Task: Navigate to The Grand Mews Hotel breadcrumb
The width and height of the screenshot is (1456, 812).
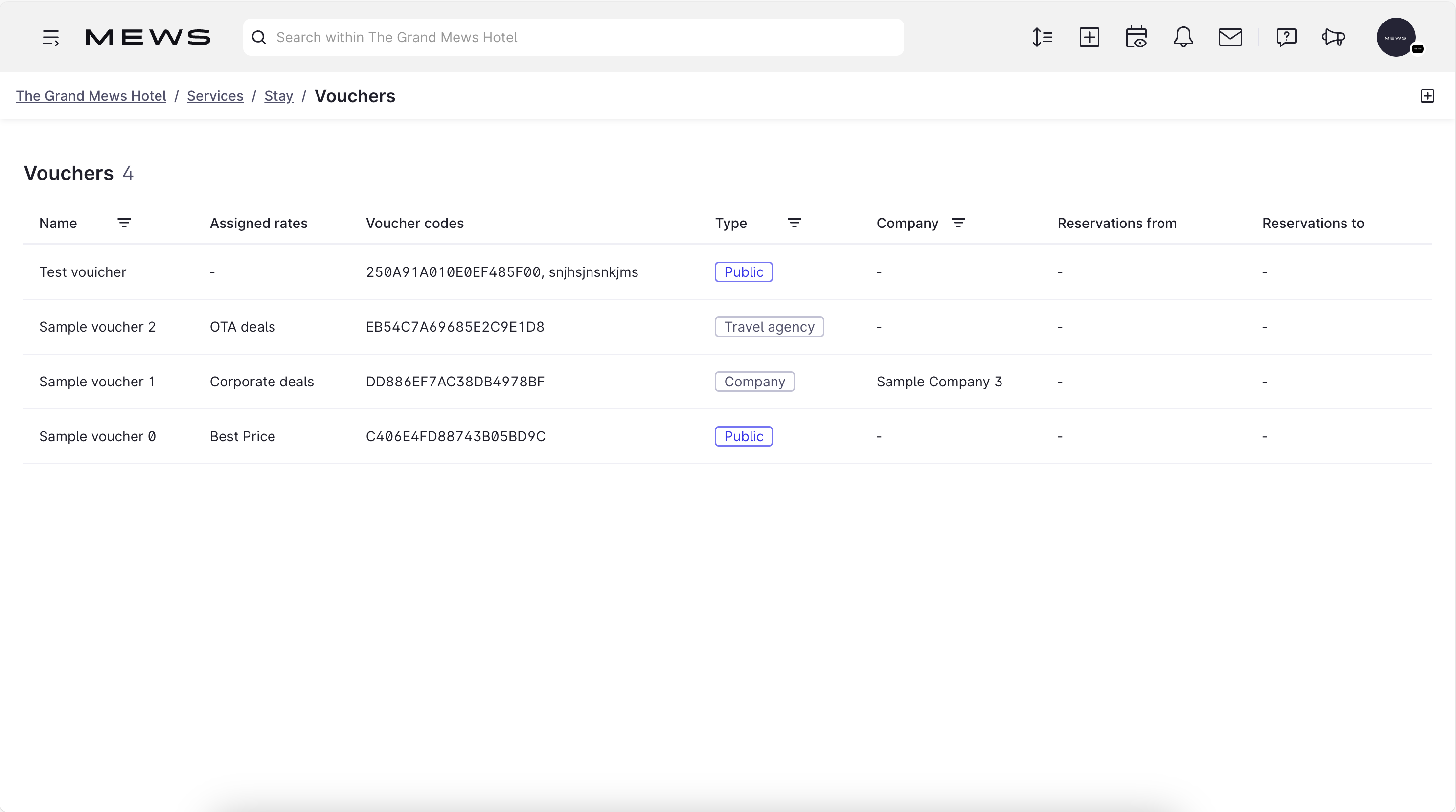Action: (91, 95)
